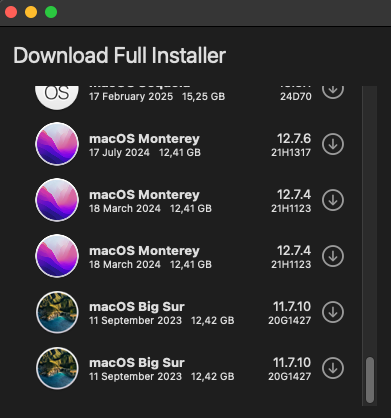Click the Monterey artwork icon beside version 12.7.6
This screenshot has width=391, height=418.
(57, 144)
